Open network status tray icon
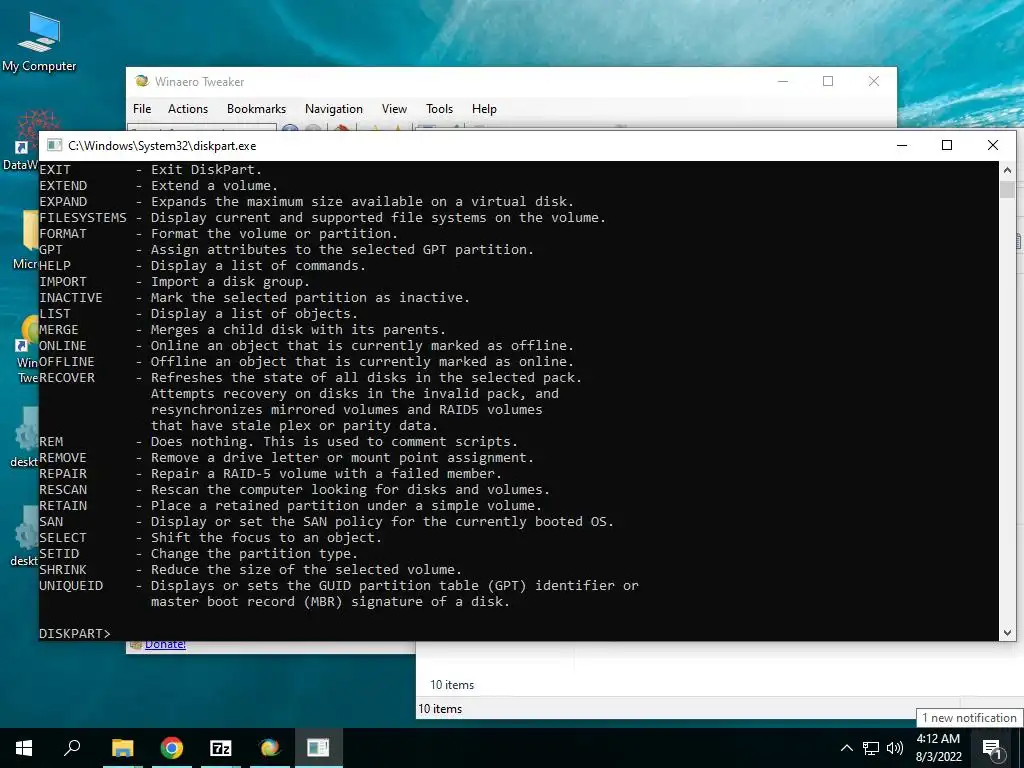 (x=871, y=748)
